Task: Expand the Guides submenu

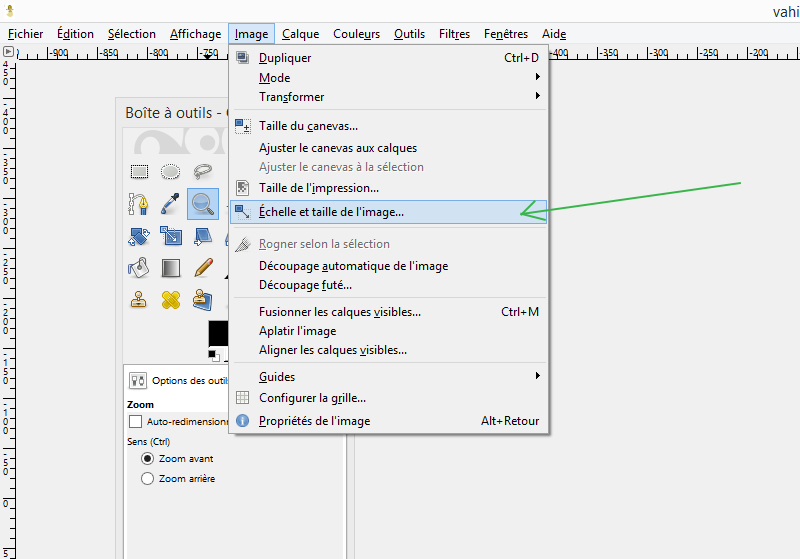Action: tap(389, 377)
